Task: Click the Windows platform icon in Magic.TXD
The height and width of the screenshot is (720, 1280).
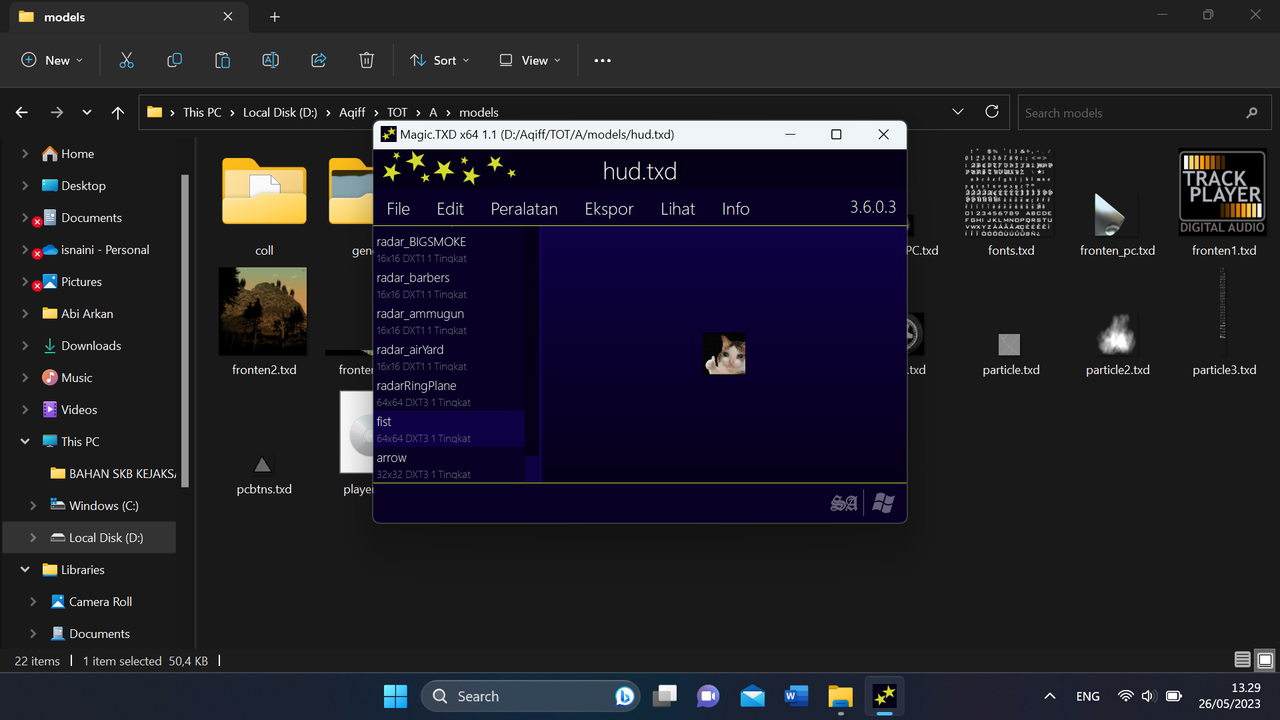Action: point(883,503)
